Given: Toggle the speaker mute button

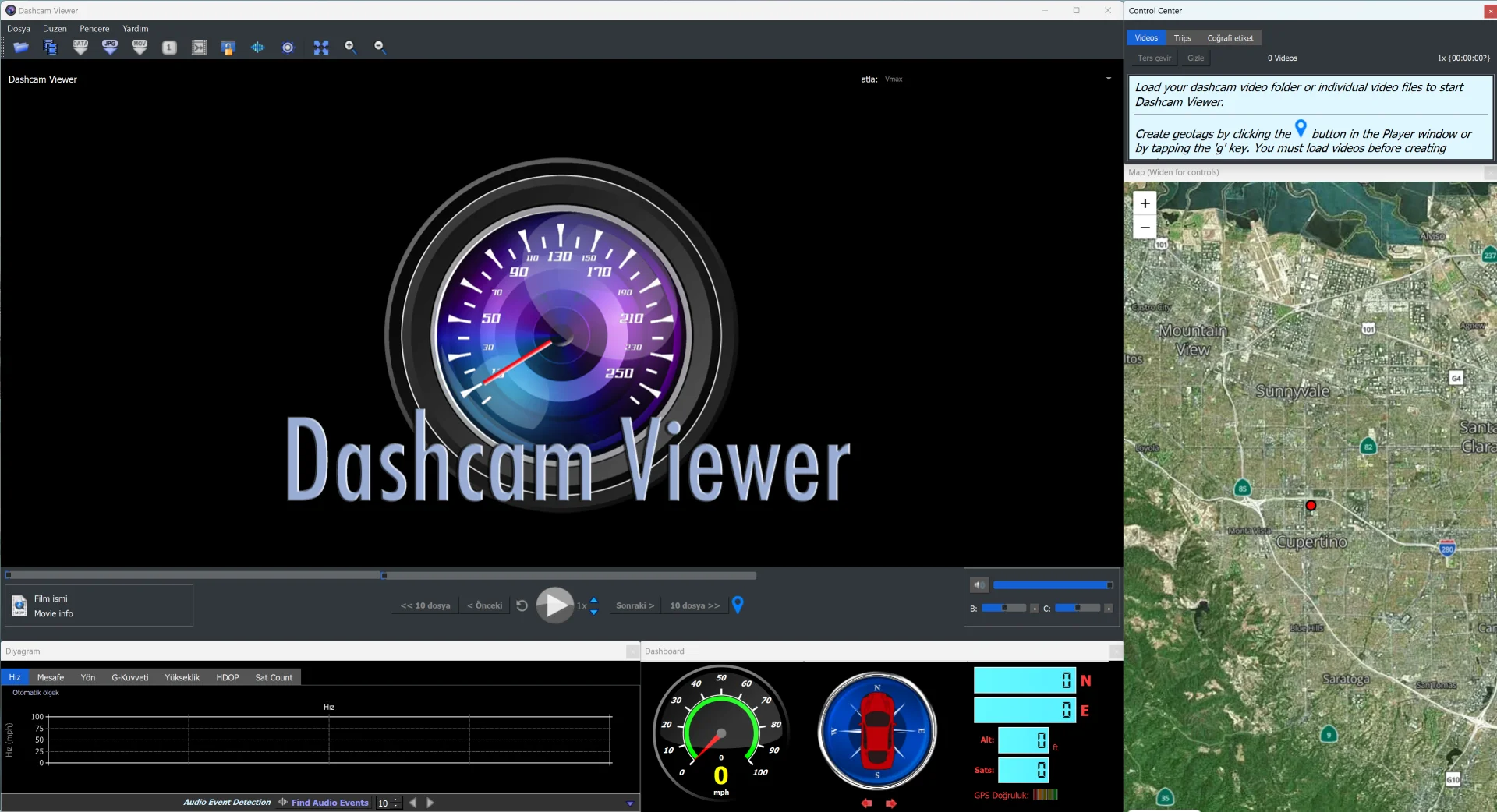Looking at the screenshot, I should (x=979, y=584).
